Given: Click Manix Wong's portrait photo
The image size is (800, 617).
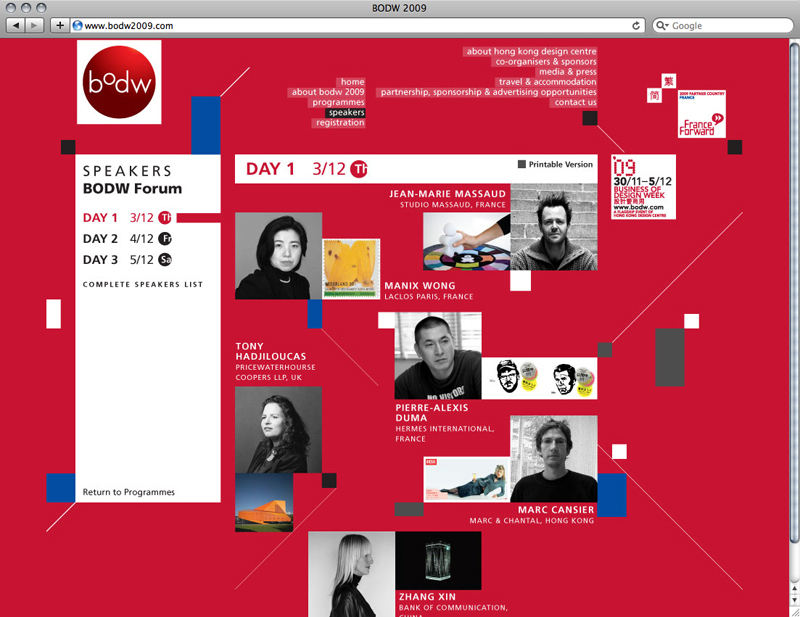Looking at the screenshot, I should (279, 256).
